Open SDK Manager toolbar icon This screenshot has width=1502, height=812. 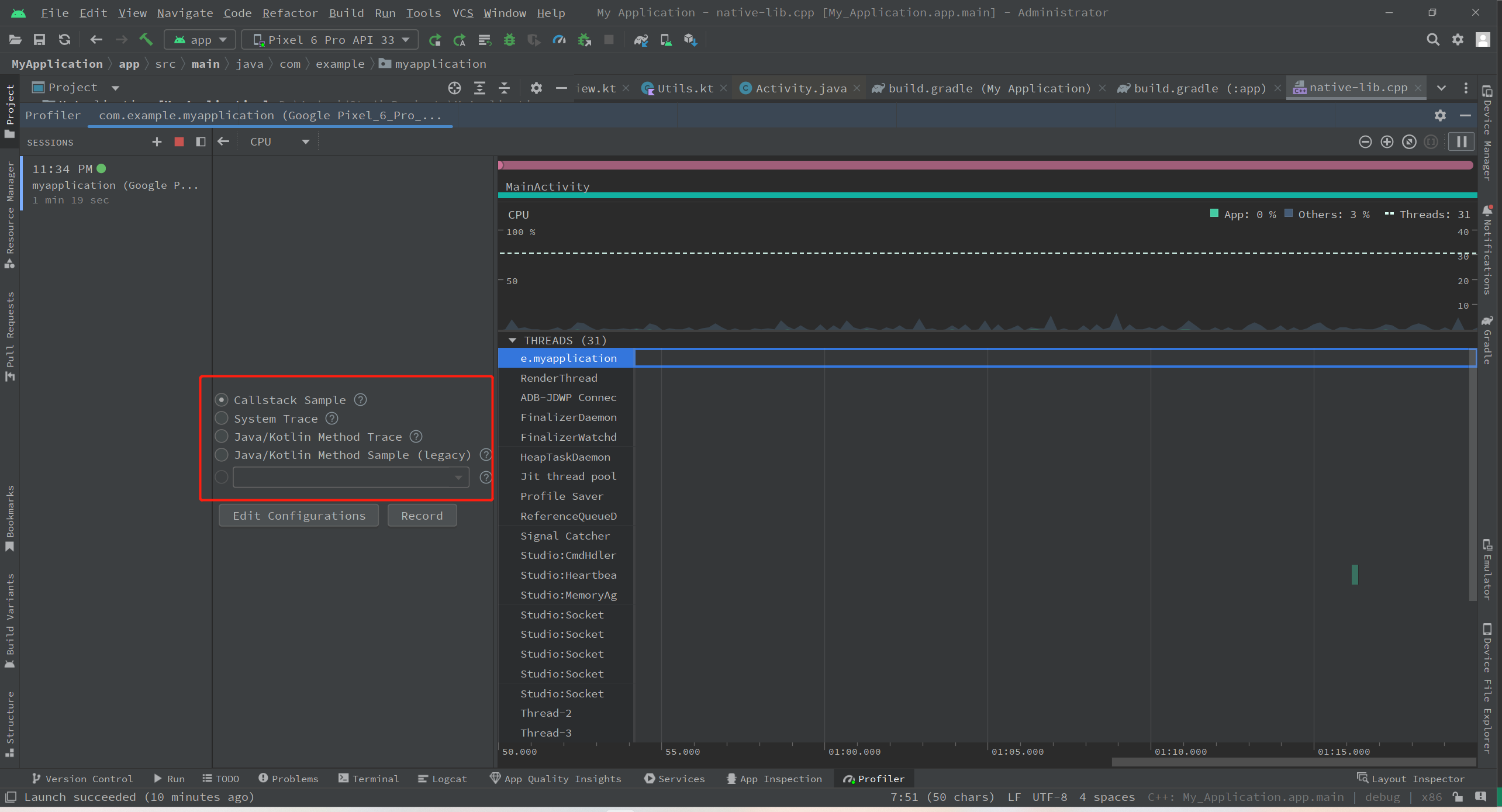pyautogui.click(x=690, y=40)
